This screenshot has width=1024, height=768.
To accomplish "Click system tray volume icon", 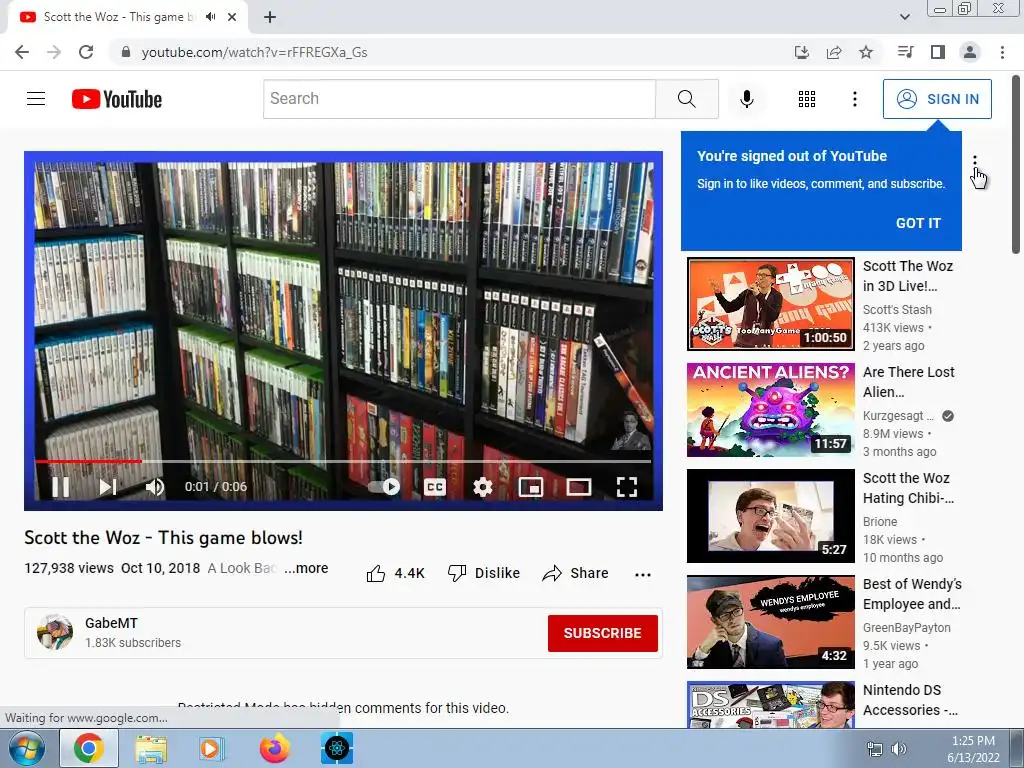I will (x=899, y=749).
